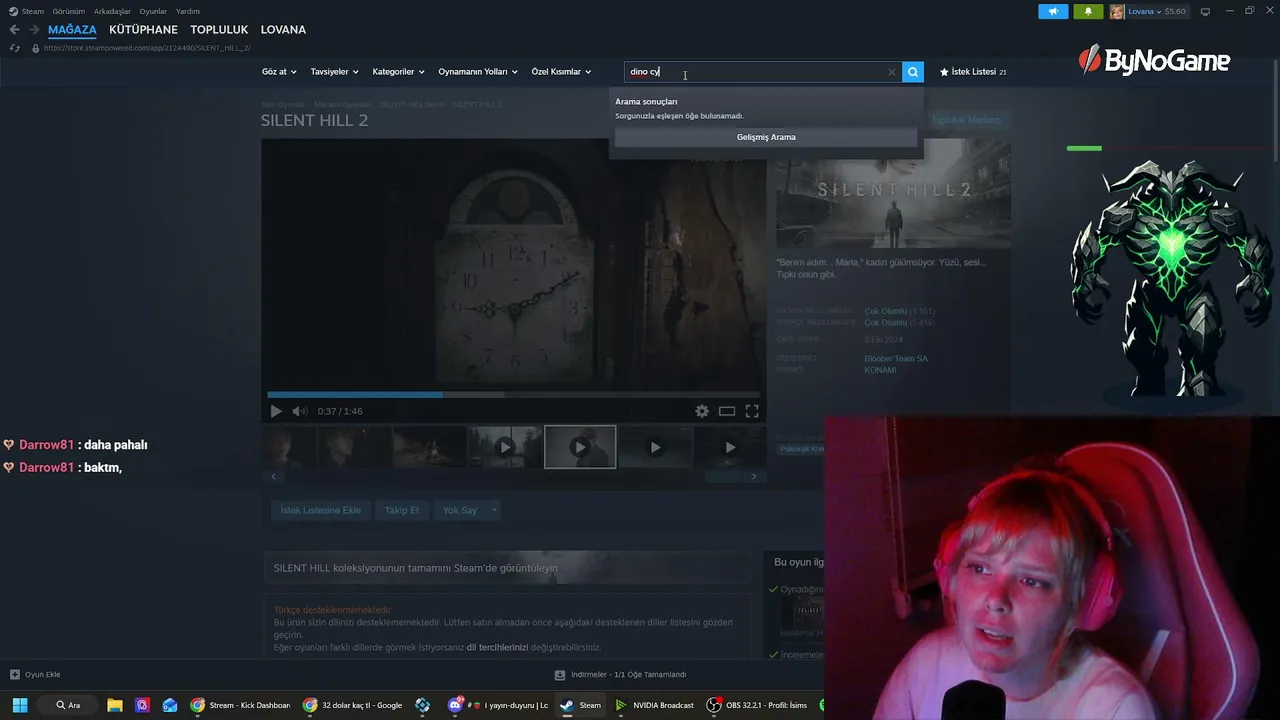
Task: Open the Arkadaşlar menu
Action: point(112,11)
